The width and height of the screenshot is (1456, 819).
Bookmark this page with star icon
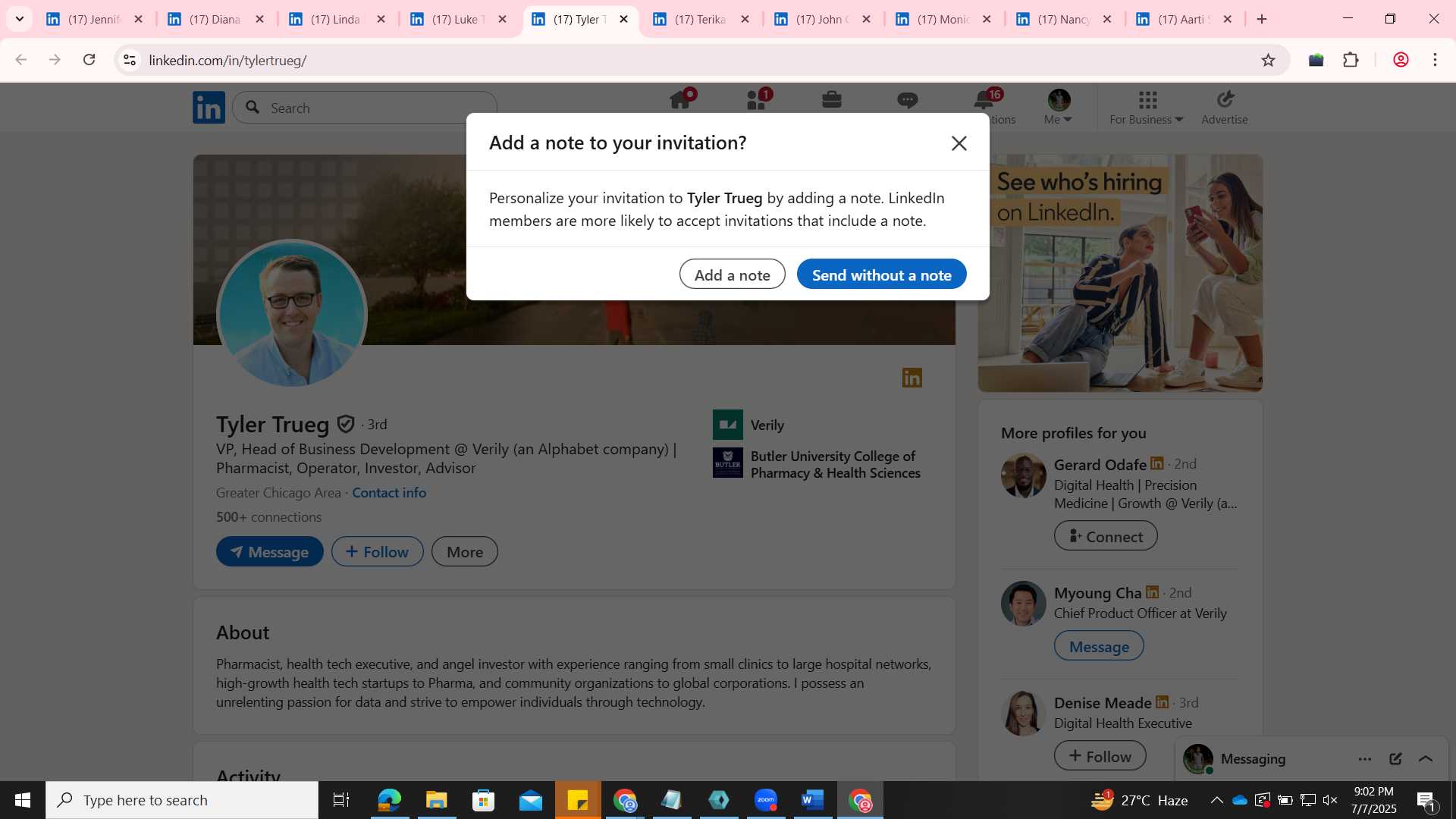(1268, 60)
